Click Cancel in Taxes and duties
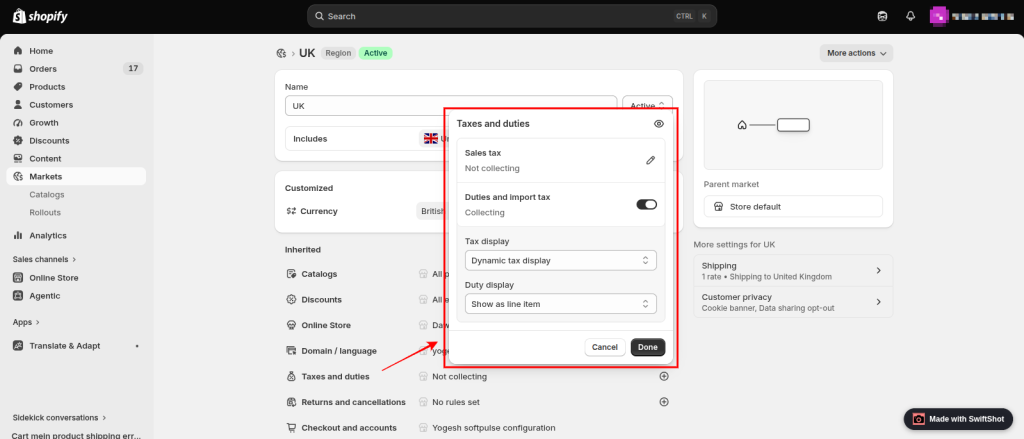Viewport: 1024px width, 439px height. (x=605, y=348)
